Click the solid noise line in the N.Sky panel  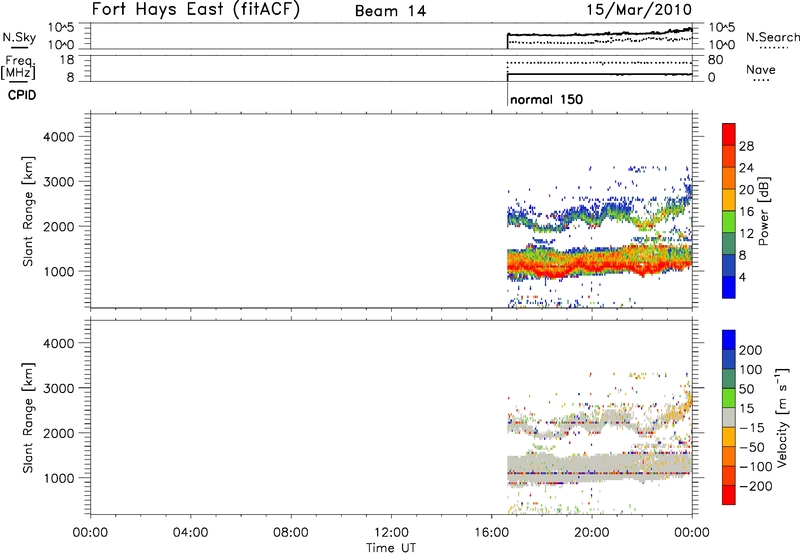[599, 34]
